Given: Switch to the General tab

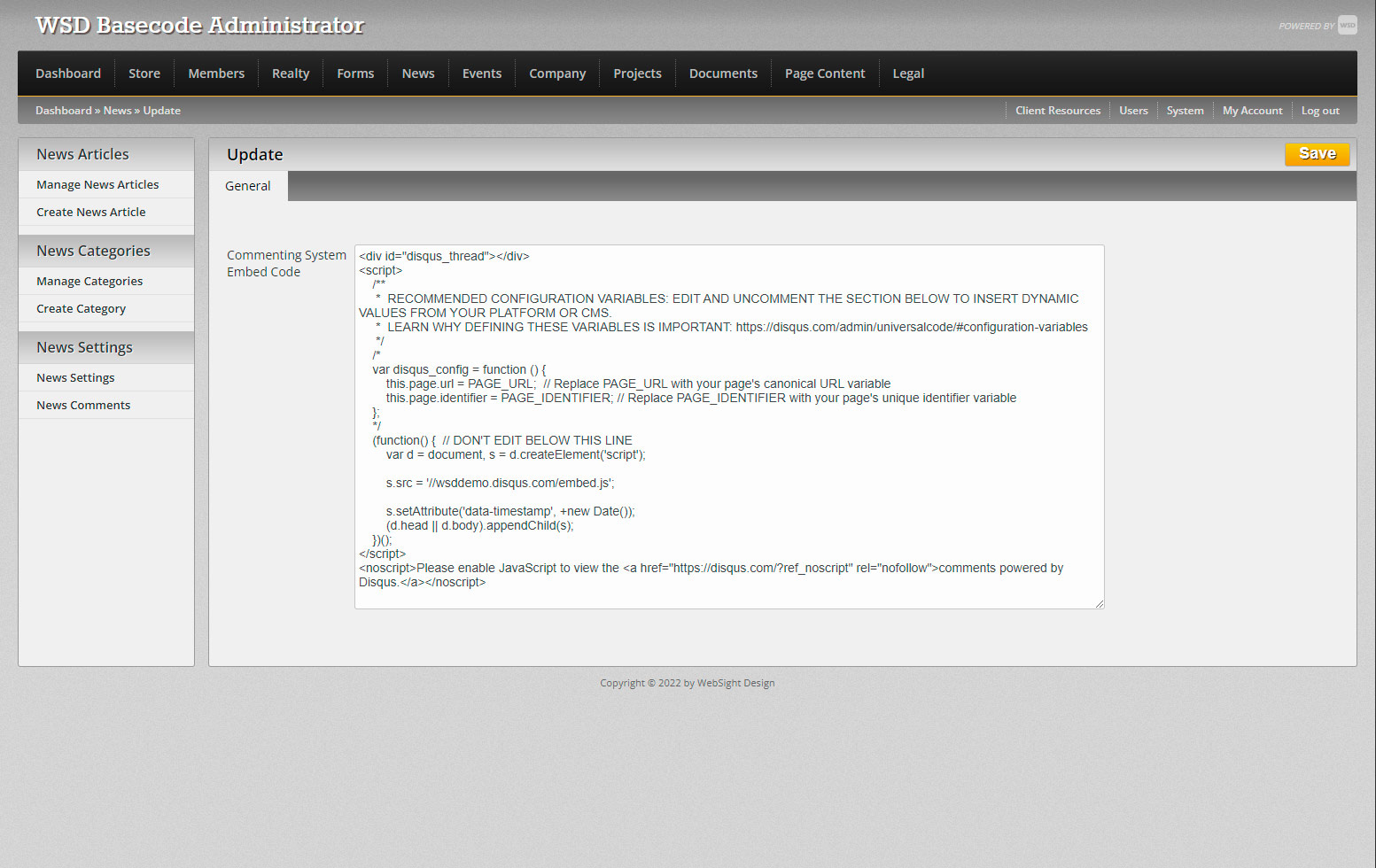Looking at the screenshot, I should click(248, 186).
